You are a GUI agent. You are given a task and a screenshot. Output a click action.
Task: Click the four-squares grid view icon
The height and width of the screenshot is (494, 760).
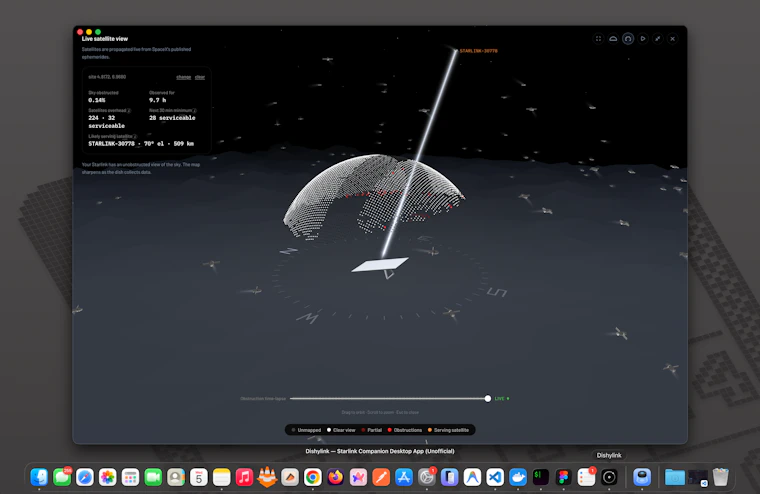pos(598,39)
